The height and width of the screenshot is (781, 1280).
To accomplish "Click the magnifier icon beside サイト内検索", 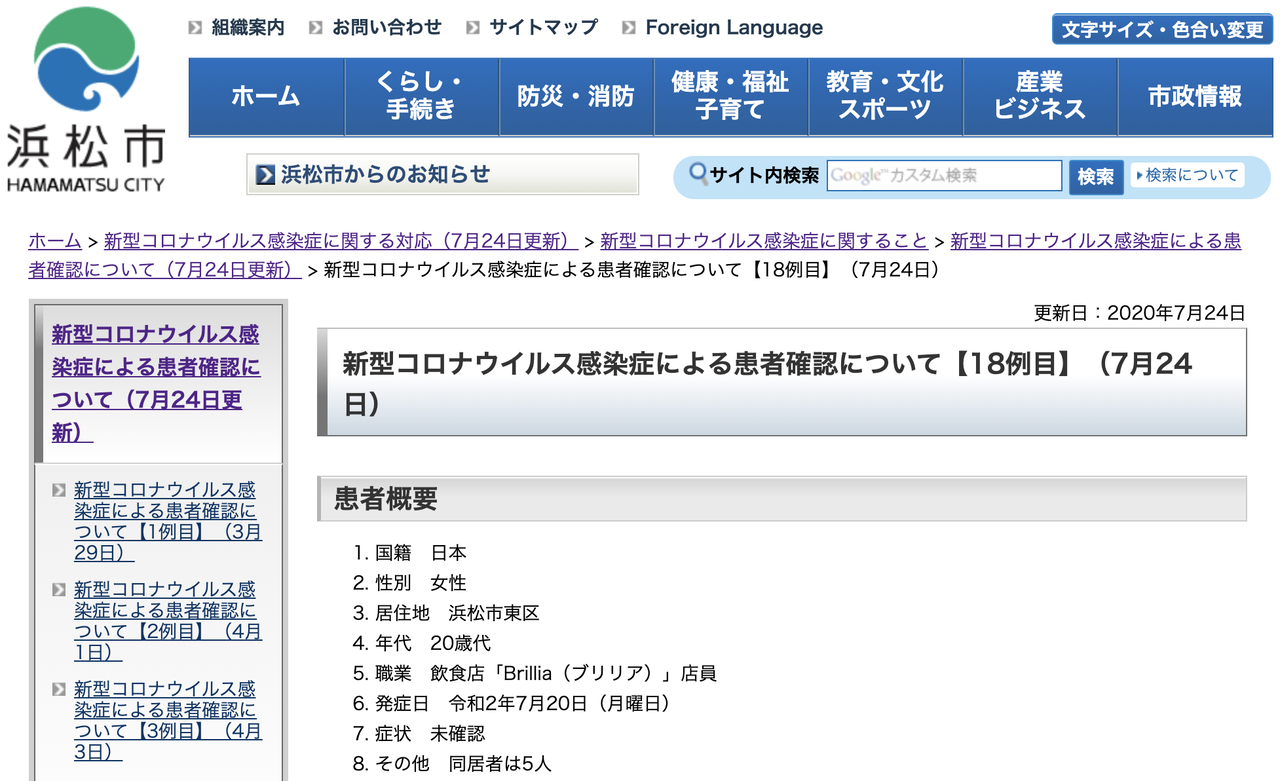I will (699, 174).
